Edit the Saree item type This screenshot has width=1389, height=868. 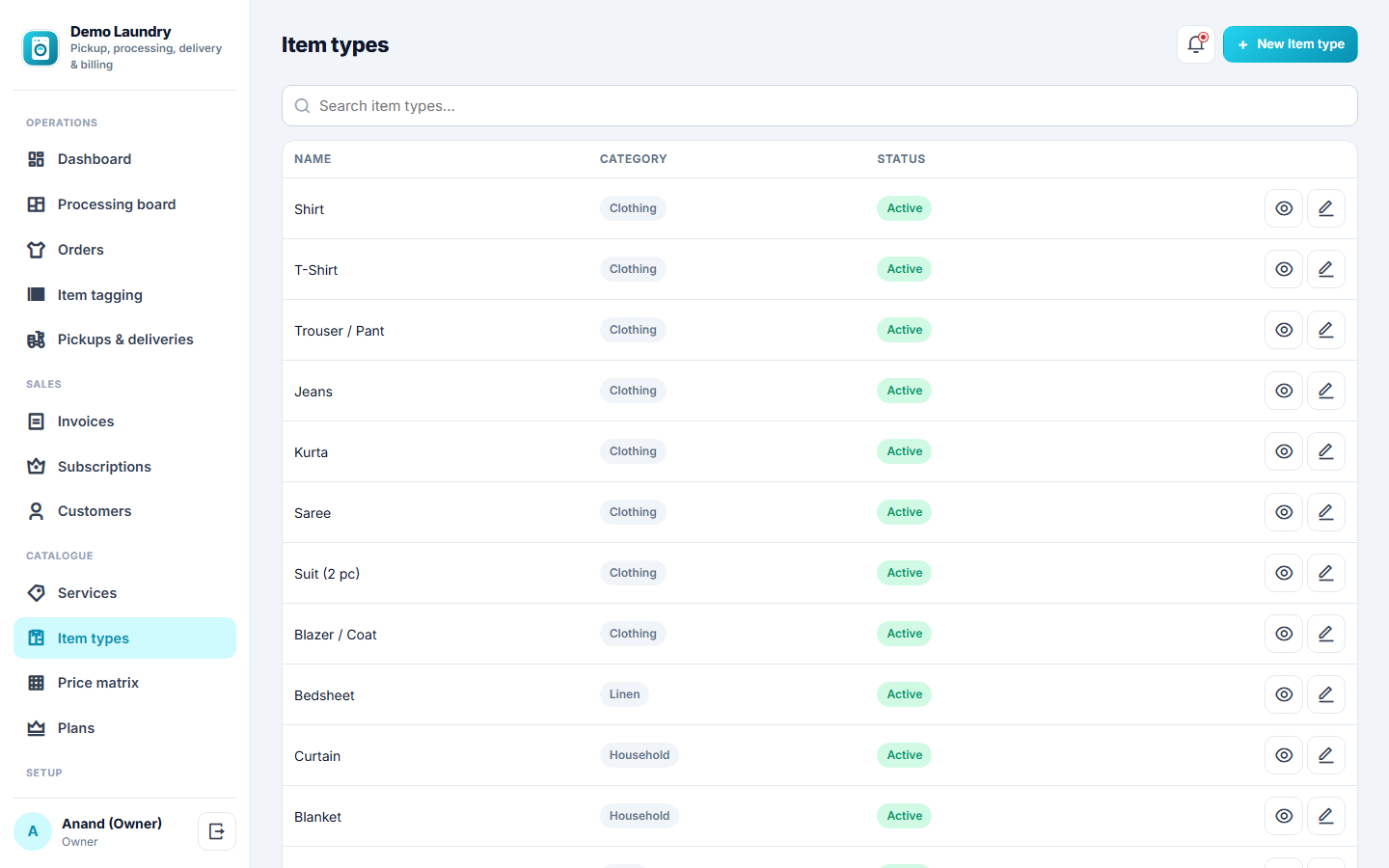pos(1326,512)
